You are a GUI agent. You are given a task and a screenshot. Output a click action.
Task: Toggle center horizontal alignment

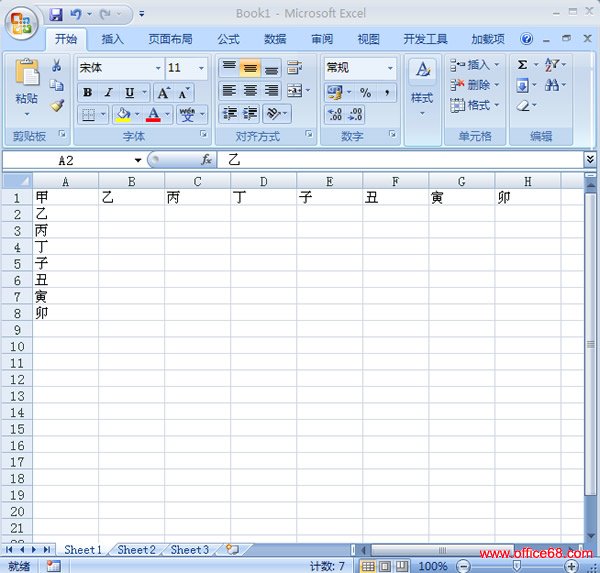point(250,91)
